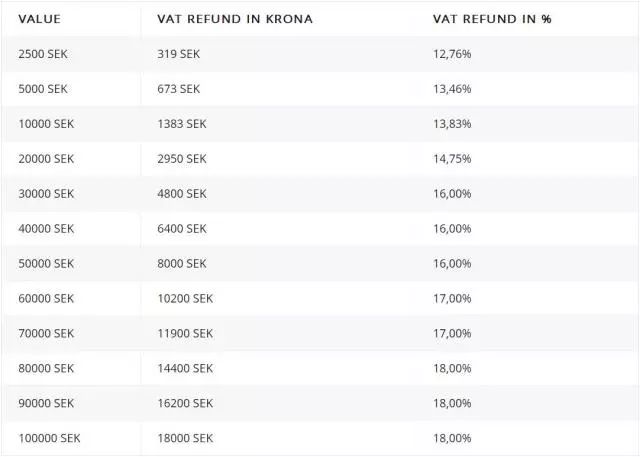Click the VAT REFUND IN % header
This screenshot has width=640, height=457.
click(491, 19)
